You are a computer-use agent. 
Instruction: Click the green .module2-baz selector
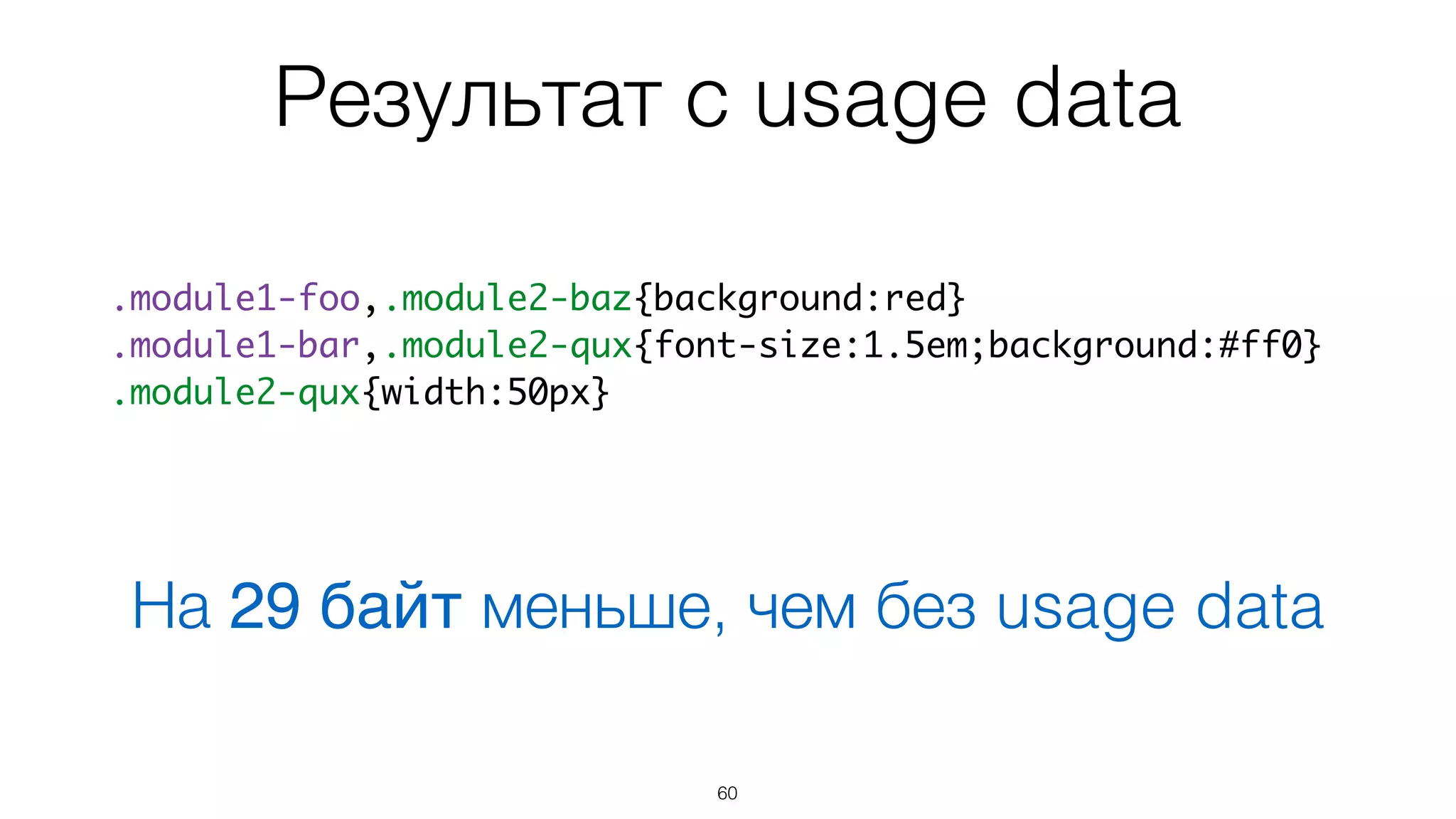(508, 298)
